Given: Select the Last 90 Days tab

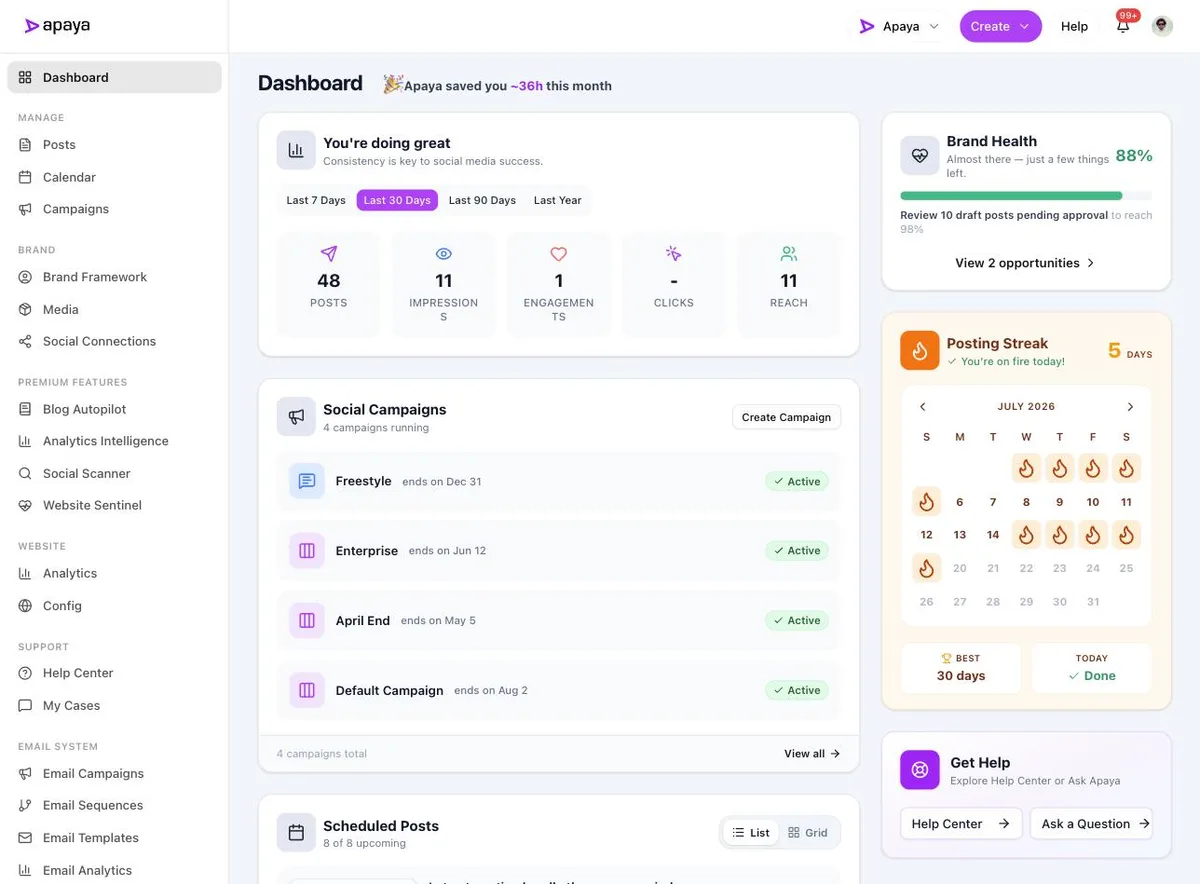Looking at the screenshot, I should coord(482,200).
